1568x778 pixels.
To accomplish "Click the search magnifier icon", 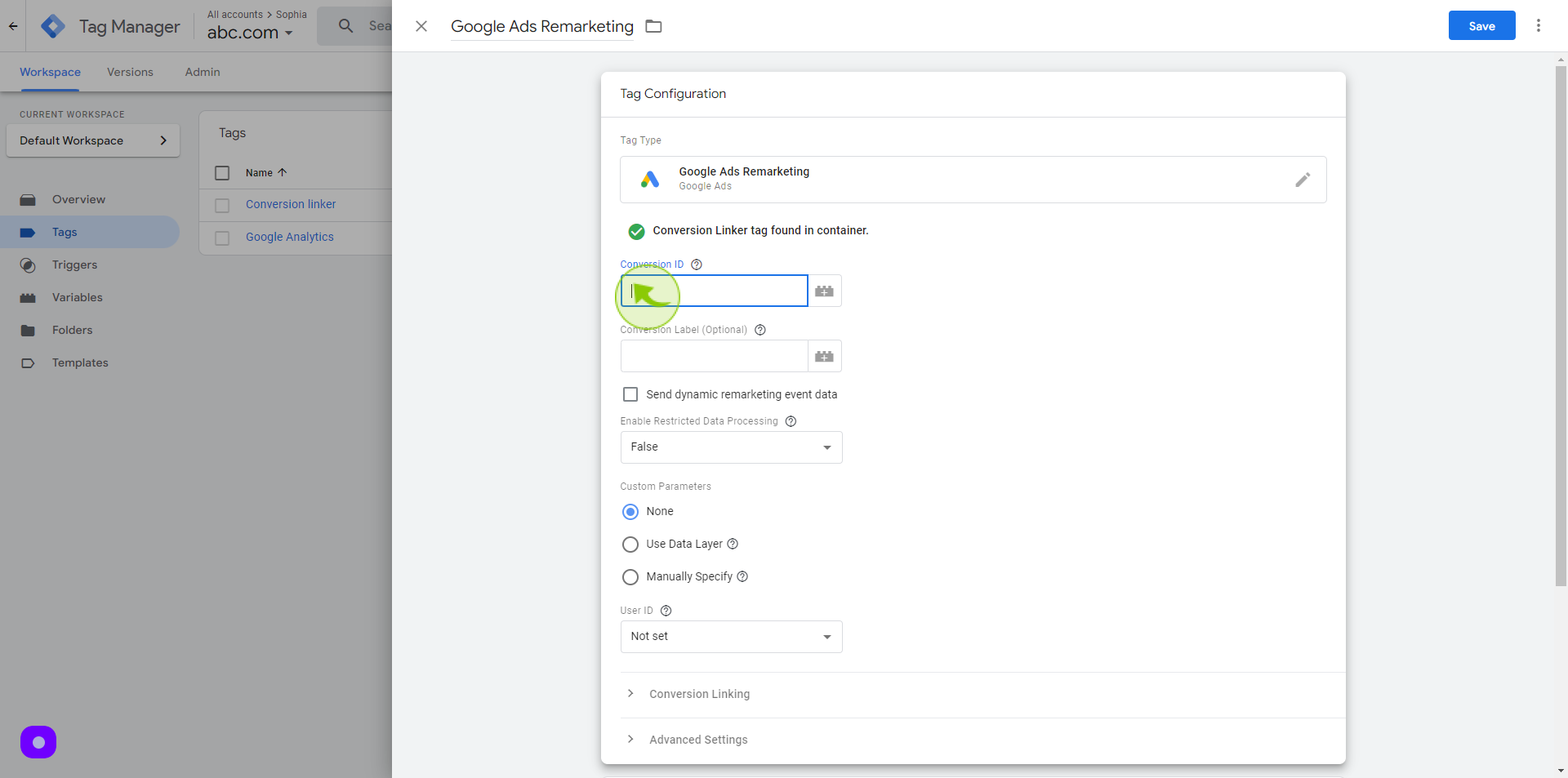I will [346, 26].
